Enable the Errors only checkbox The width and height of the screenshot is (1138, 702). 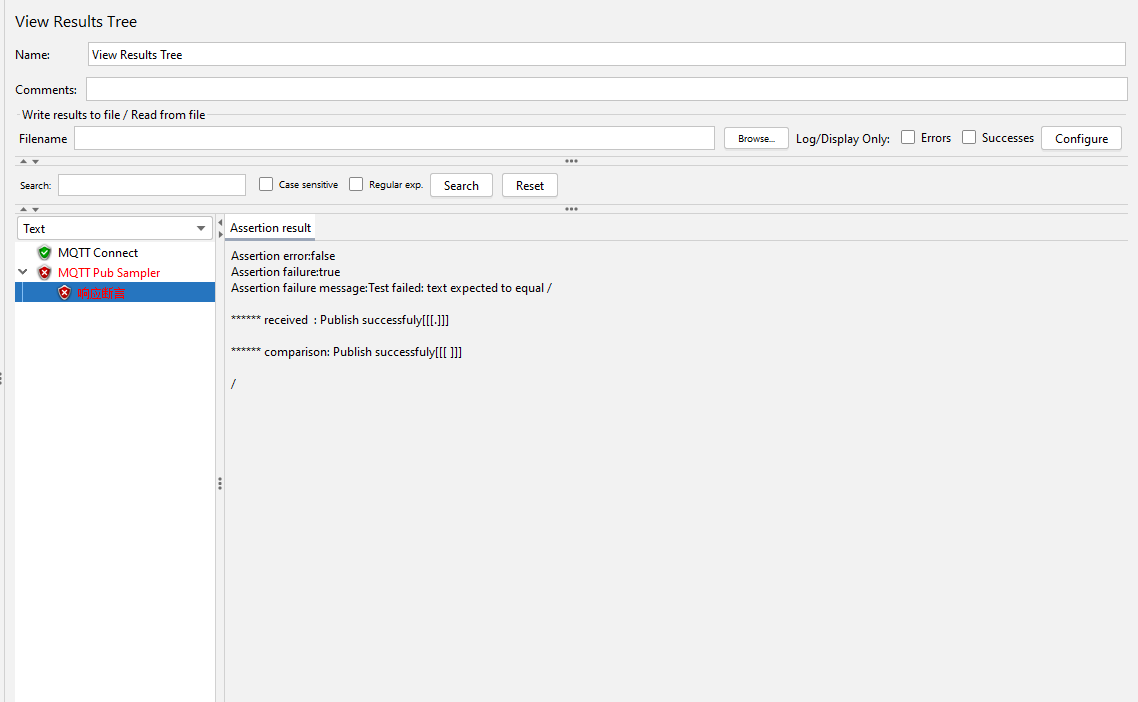pyautogui.click(x=908, y=137)
